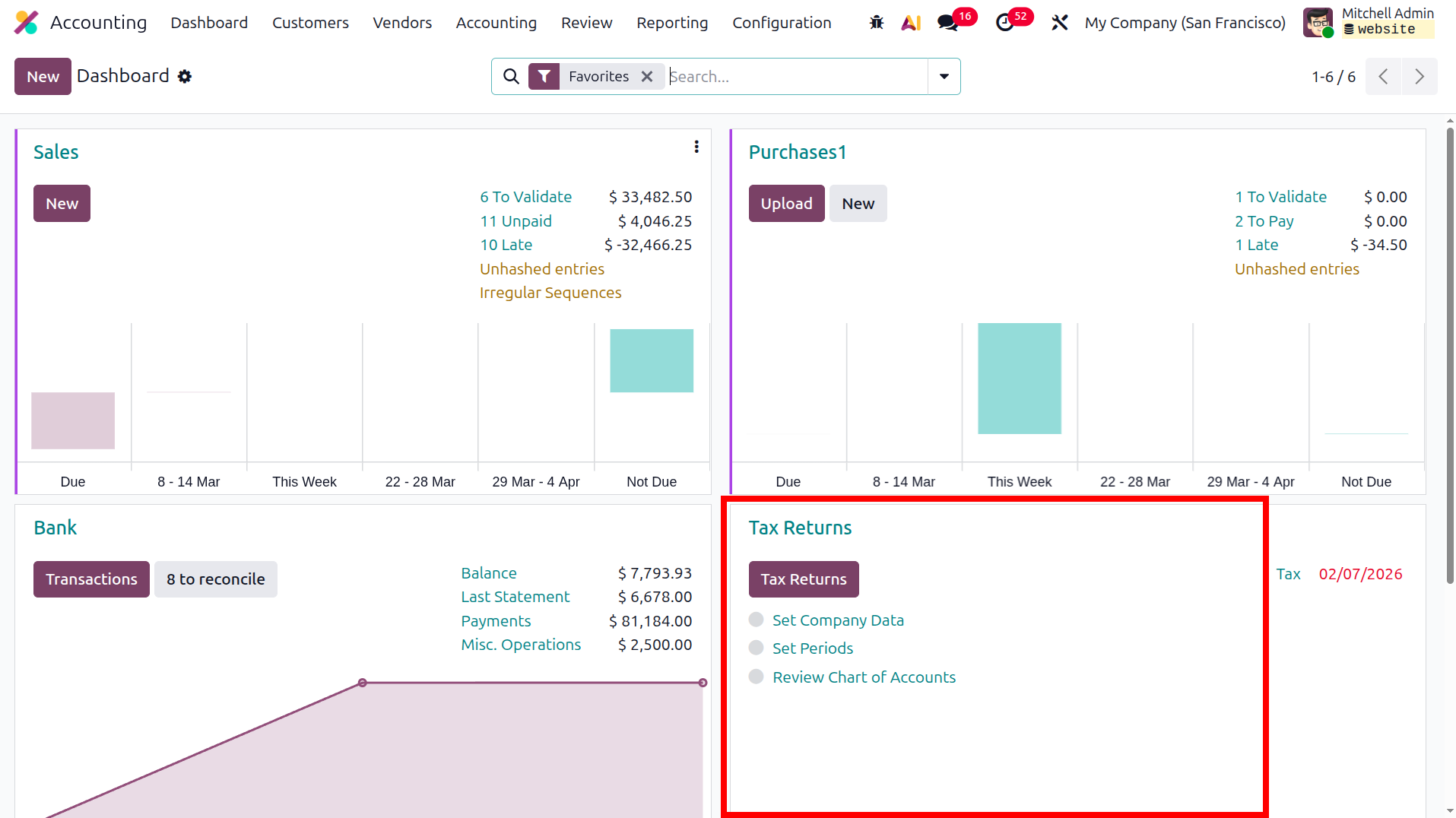Open the Reporting menu

click(x=672, y=23)
